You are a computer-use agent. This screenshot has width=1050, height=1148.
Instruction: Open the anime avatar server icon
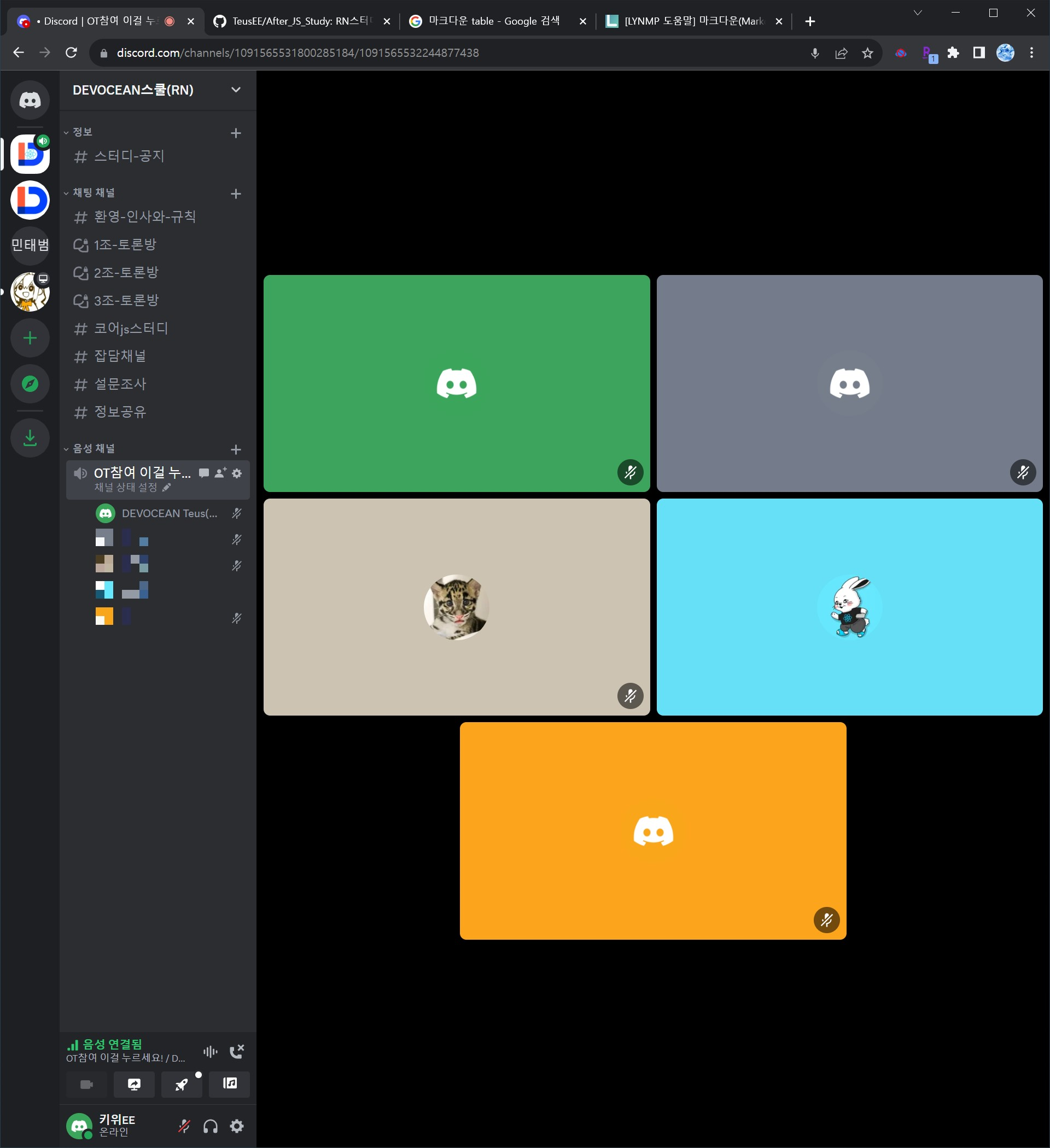click(30, 292)
